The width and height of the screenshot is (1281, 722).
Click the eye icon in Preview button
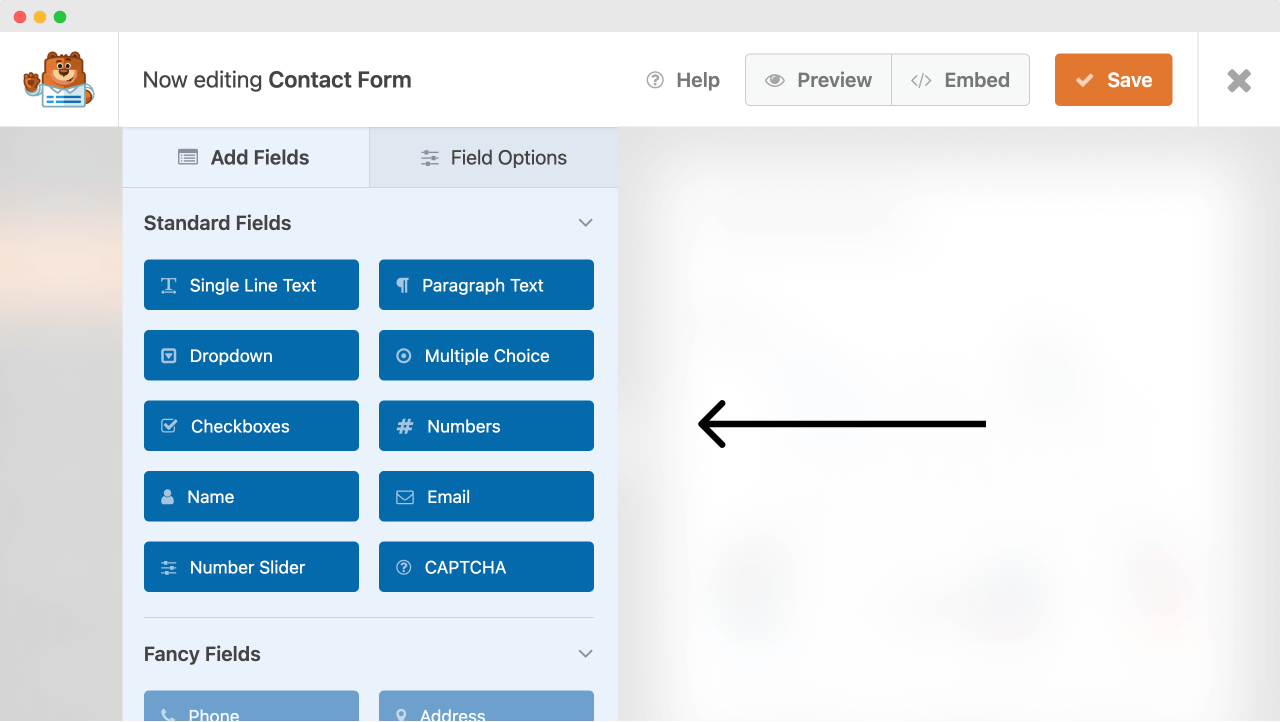tap(775, 80)
